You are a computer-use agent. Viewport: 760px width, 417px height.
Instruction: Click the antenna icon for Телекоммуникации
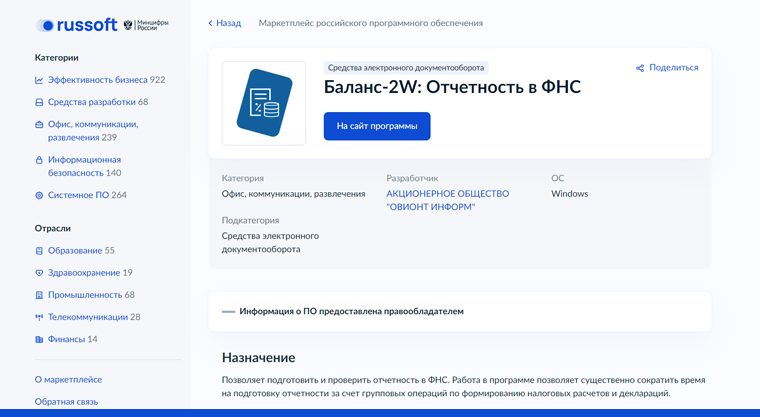(39, 317)
